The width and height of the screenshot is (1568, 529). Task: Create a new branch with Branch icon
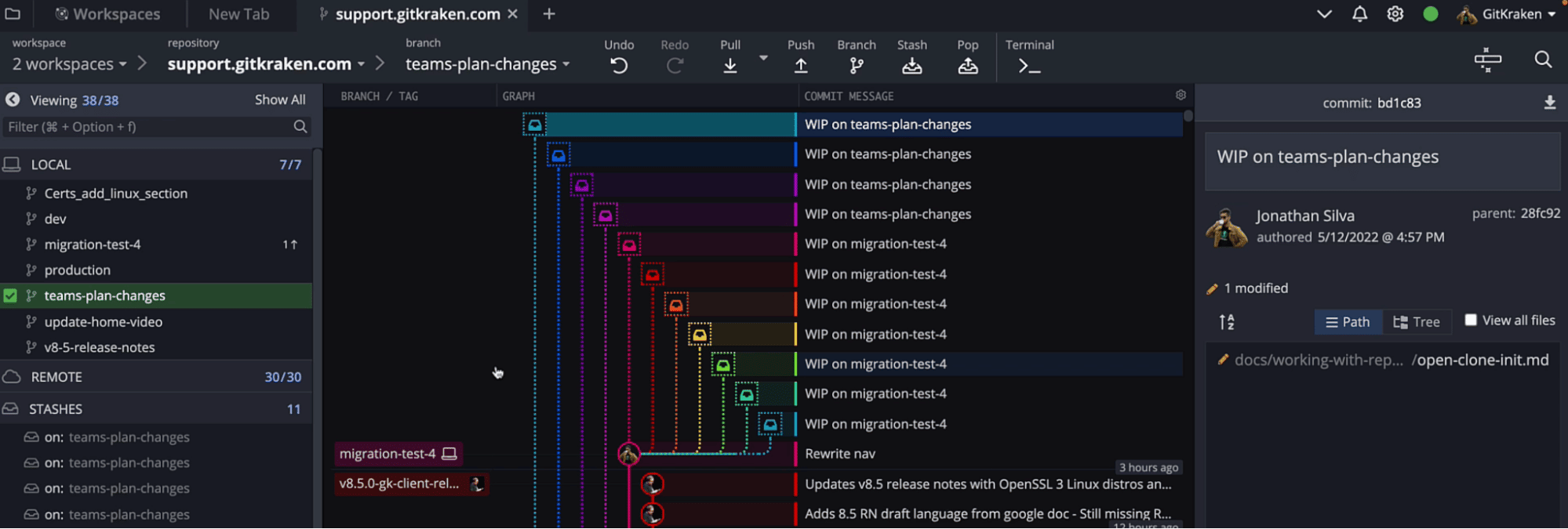(857, 67)
